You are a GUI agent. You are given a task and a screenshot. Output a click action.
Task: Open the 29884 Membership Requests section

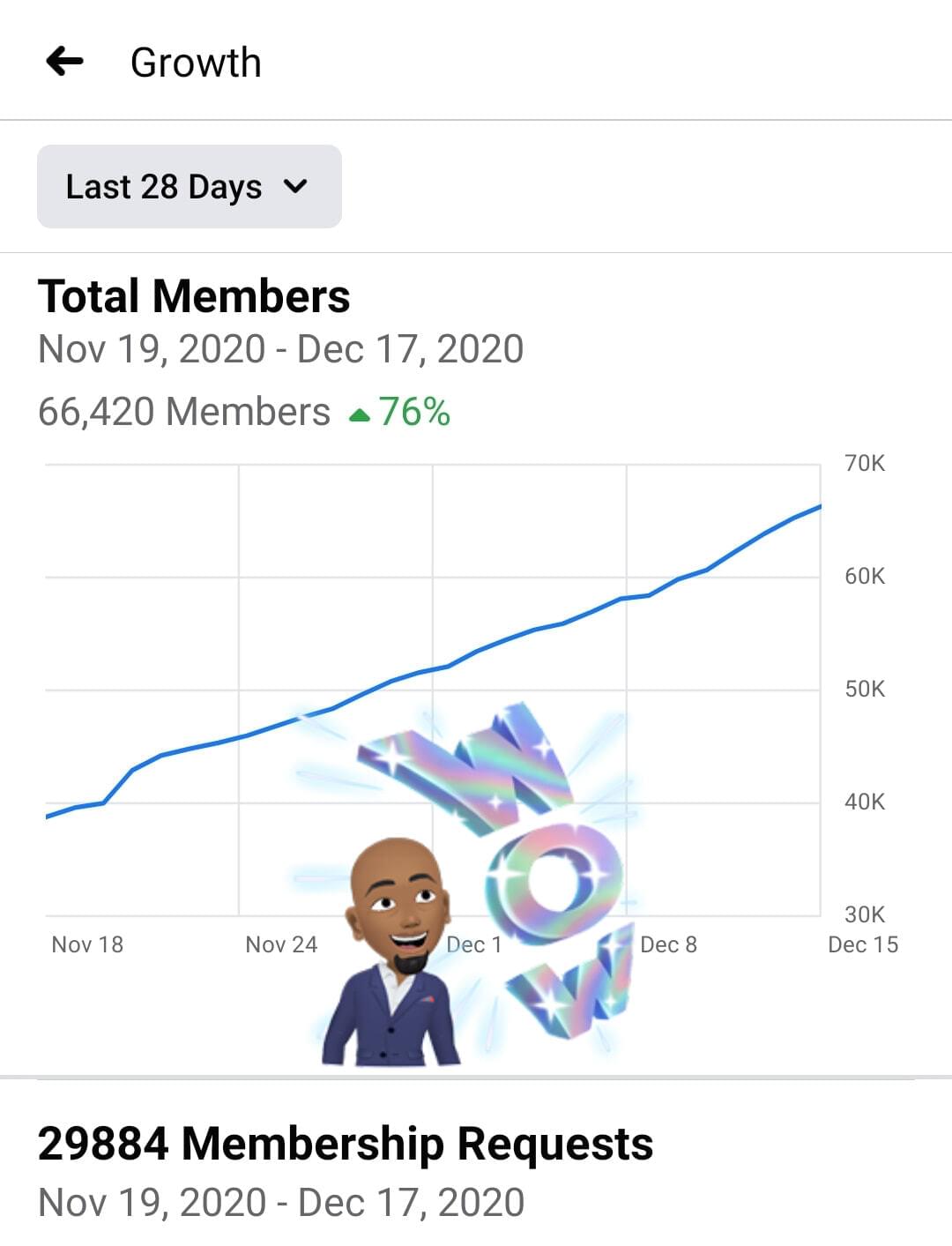coord(346,1144)
